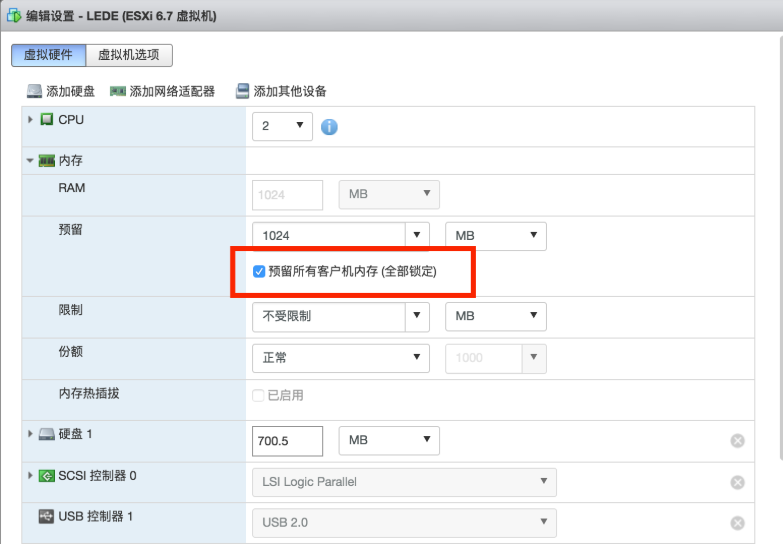Remove USB 控制器 1 with its X icon
Viewport: 783px width, 544px height.
738,523
